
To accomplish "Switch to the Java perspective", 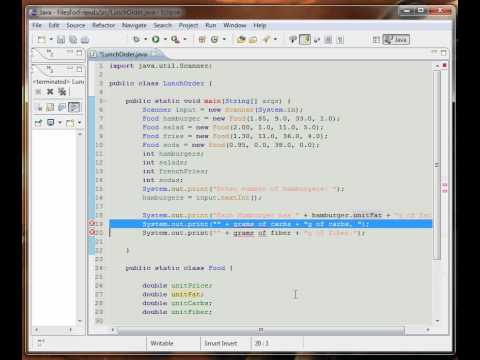I will coord(396,40).
